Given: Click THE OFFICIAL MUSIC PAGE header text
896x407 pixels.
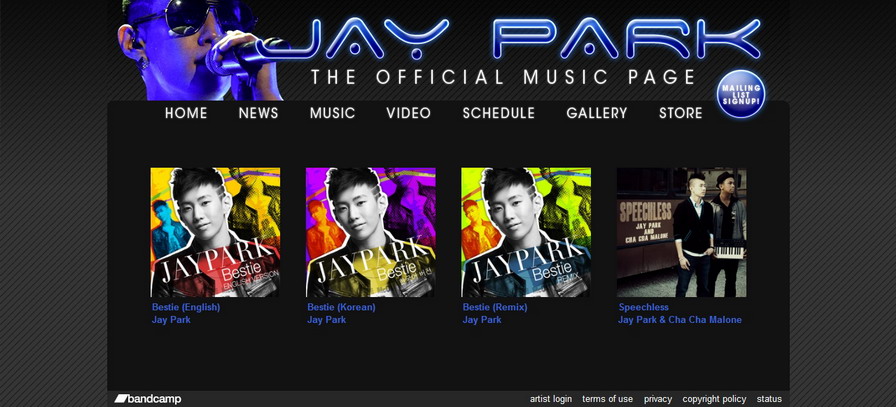Looking at the screenshot, I should 503,77.
